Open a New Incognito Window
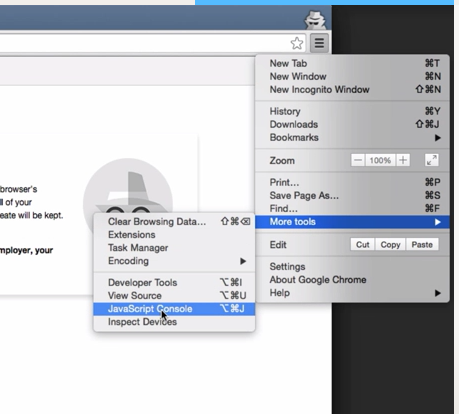 pos(352,89)
